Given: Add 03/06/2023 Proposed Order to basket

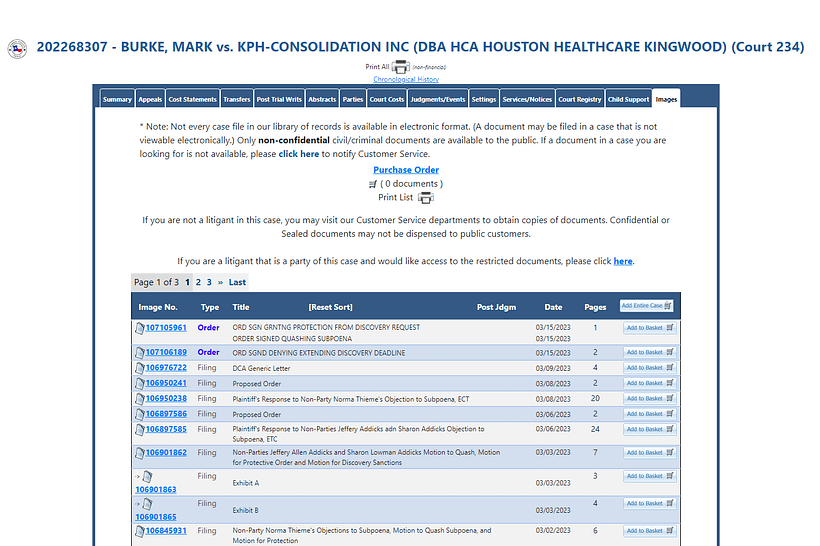Looking at the screenshot, I should [x=650, y=414].
